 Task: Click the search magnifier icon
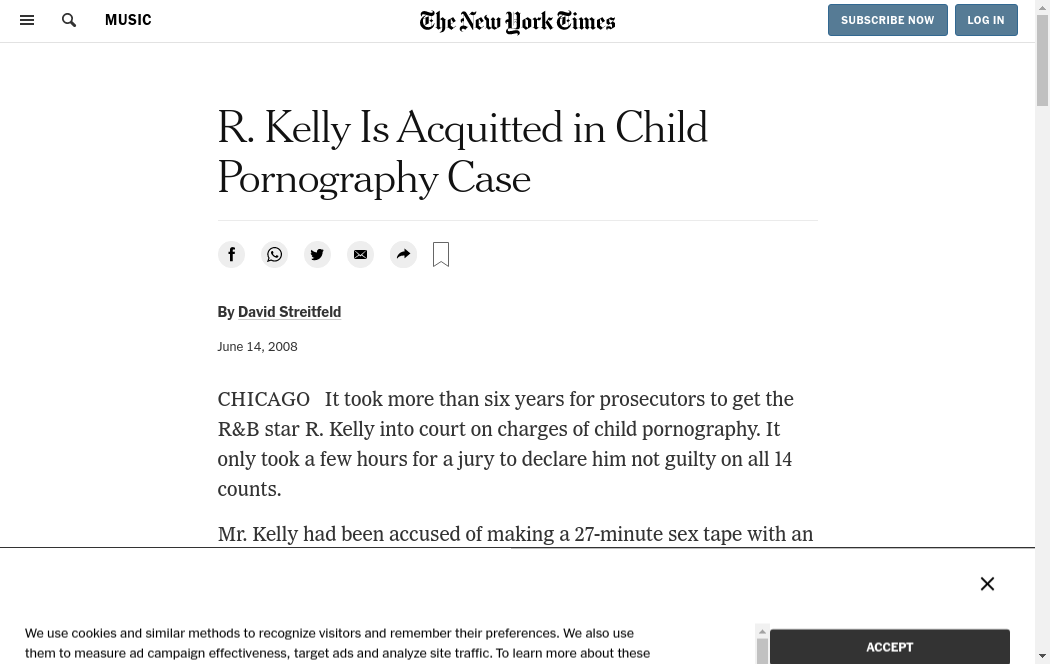click(x=69, y=20)
